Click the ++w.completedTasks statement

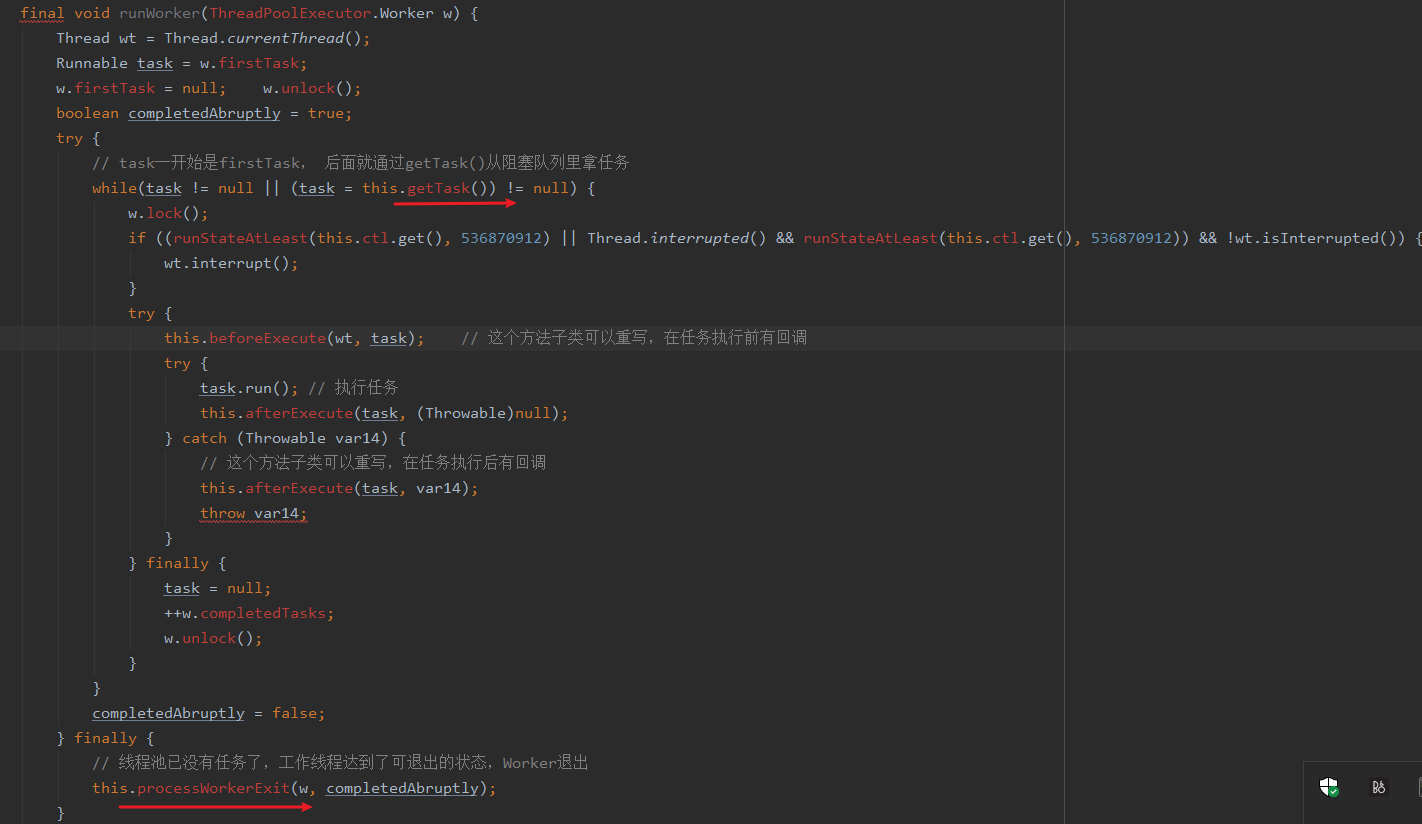point(249,613)
